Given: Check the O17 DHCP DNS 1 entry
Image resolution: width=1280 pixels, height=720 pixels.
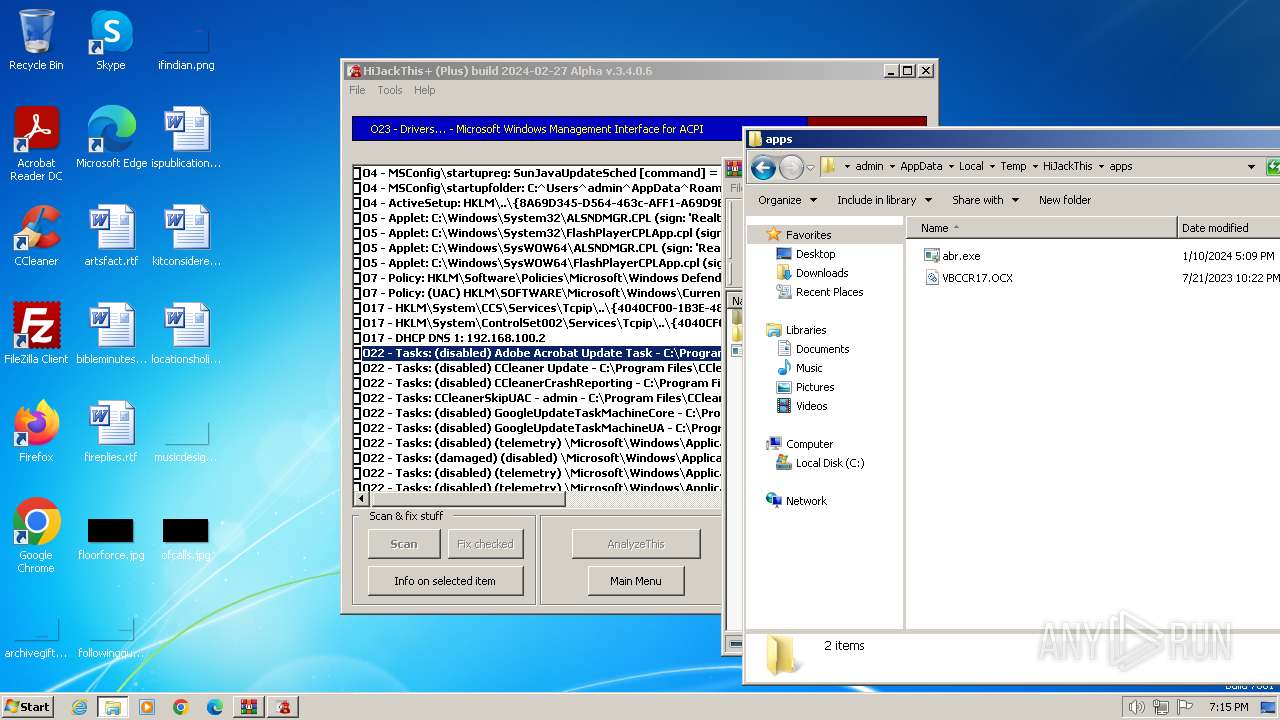Looking at the screenshot, I should point(357,338).
